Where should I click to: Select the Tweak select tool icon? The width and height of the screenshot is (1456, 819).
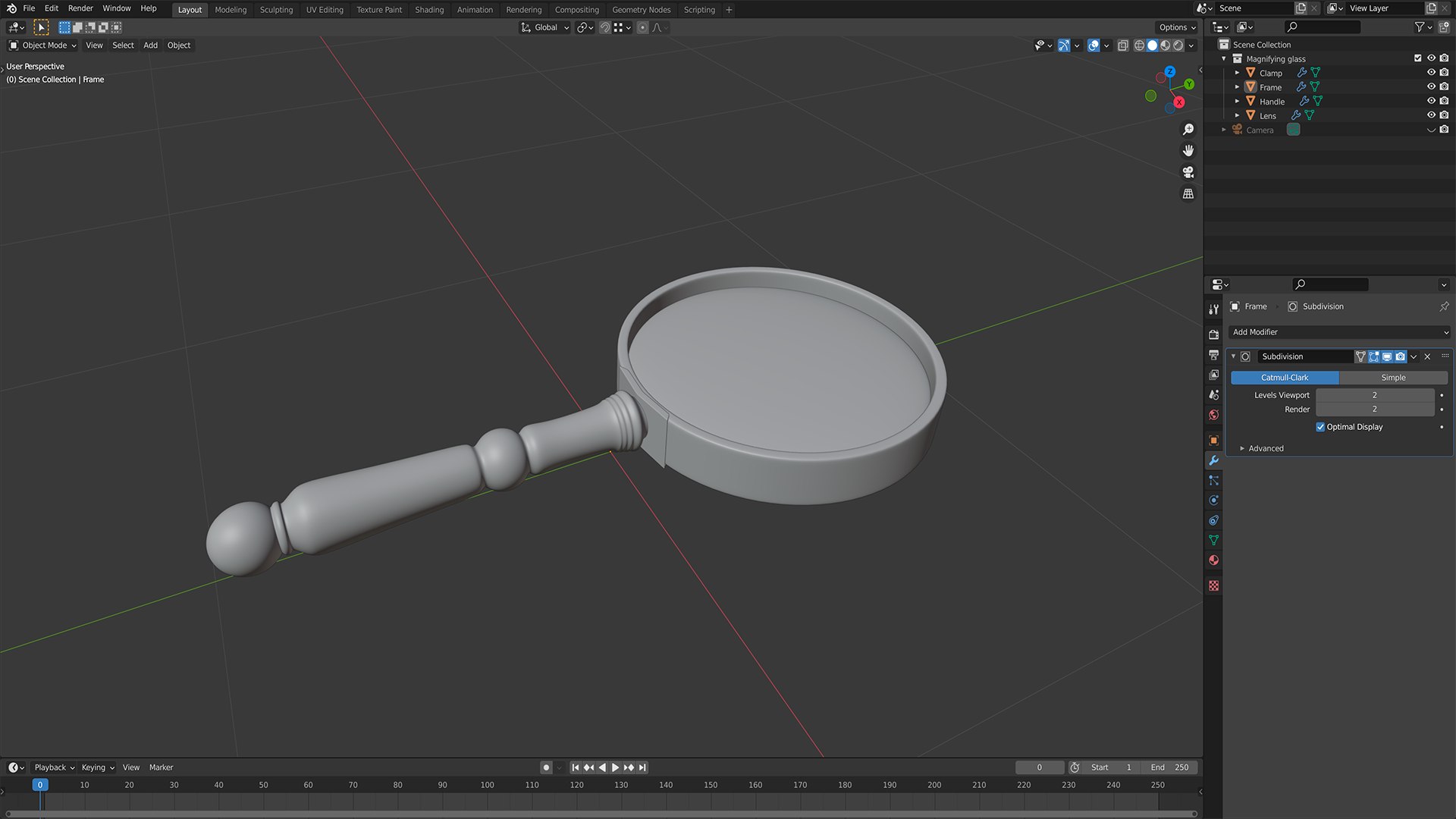pos(42,27)
